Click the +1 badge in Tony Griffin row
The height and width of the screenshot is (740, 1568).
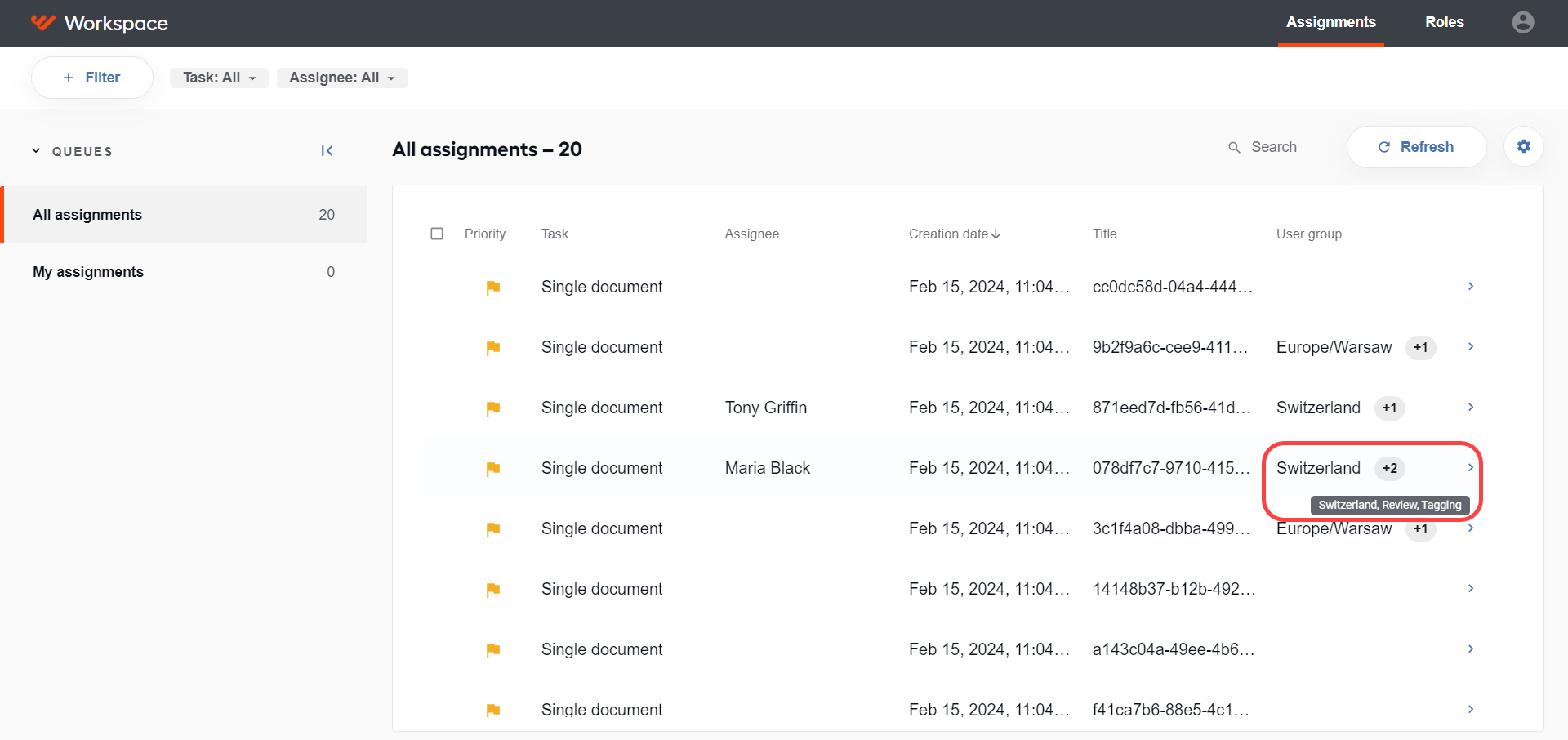click(1389, 408)
